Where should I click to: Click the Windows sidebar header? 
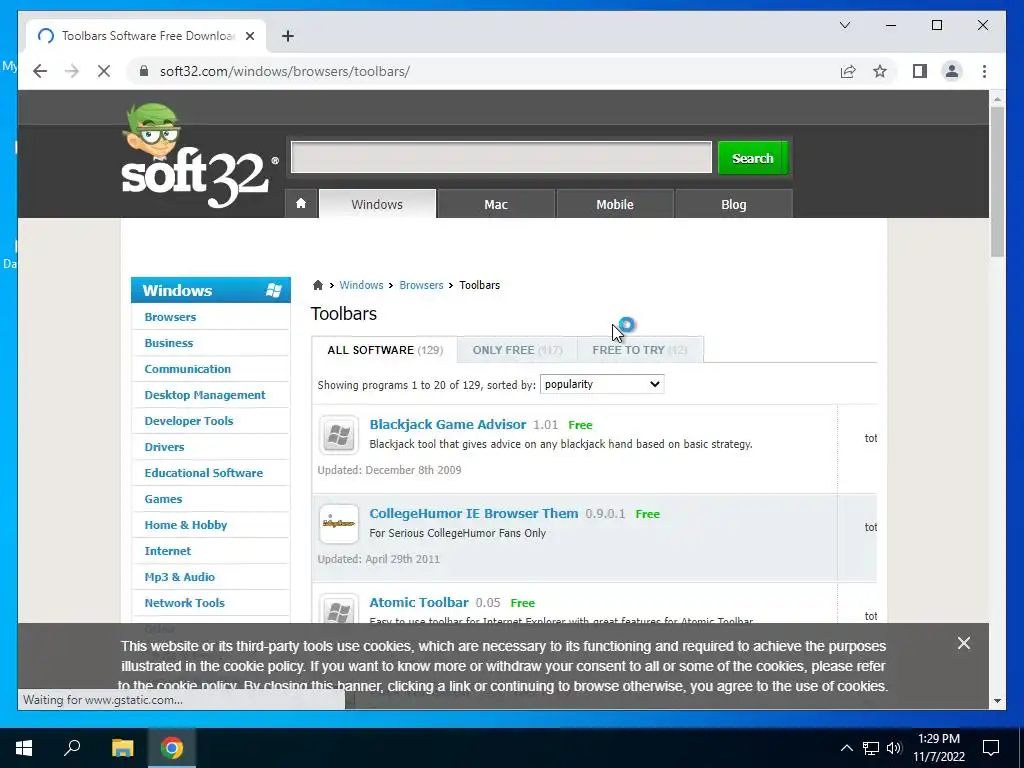coord(211,290)
